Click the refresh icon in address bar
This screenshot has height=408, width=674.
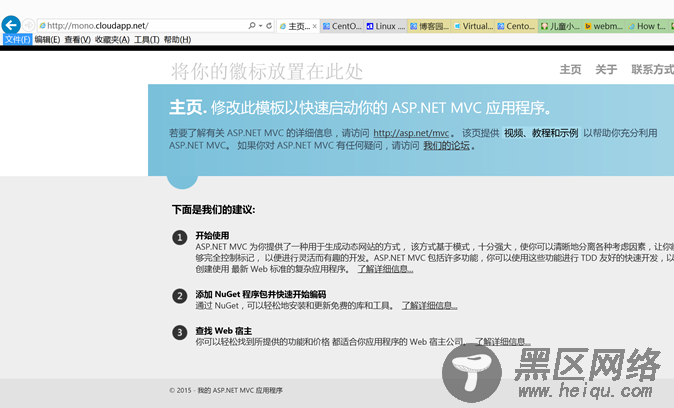[269, 26]
